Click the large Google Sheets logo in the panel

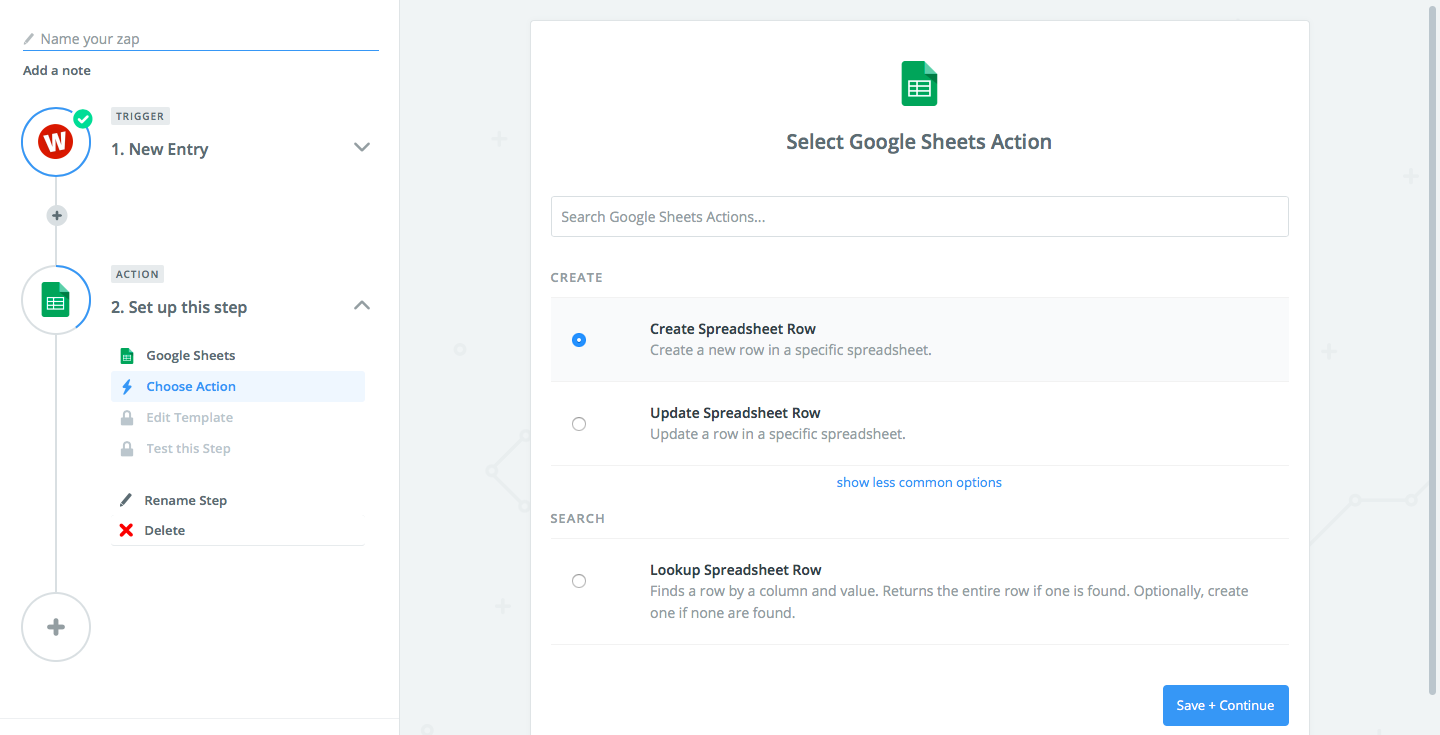pyautogui.click(x=919, y=83)
